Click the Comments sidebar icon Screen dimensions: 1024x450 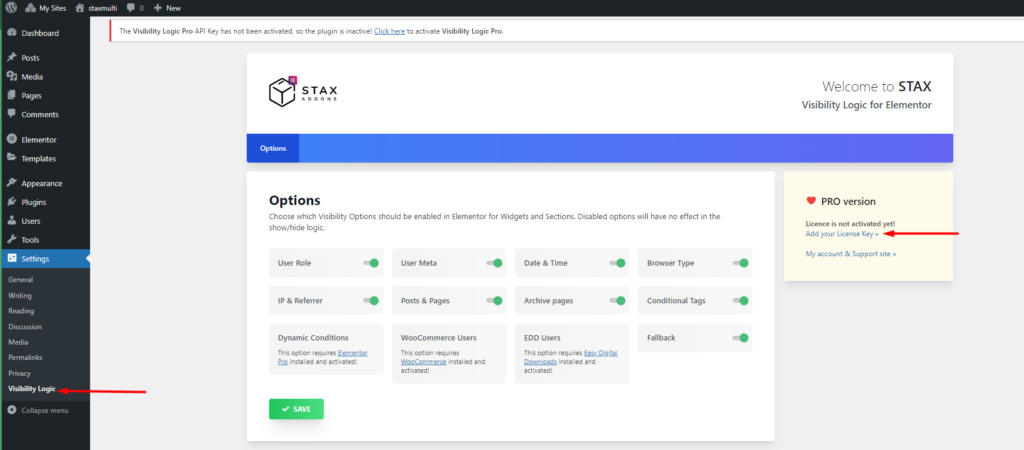point(11,114)
